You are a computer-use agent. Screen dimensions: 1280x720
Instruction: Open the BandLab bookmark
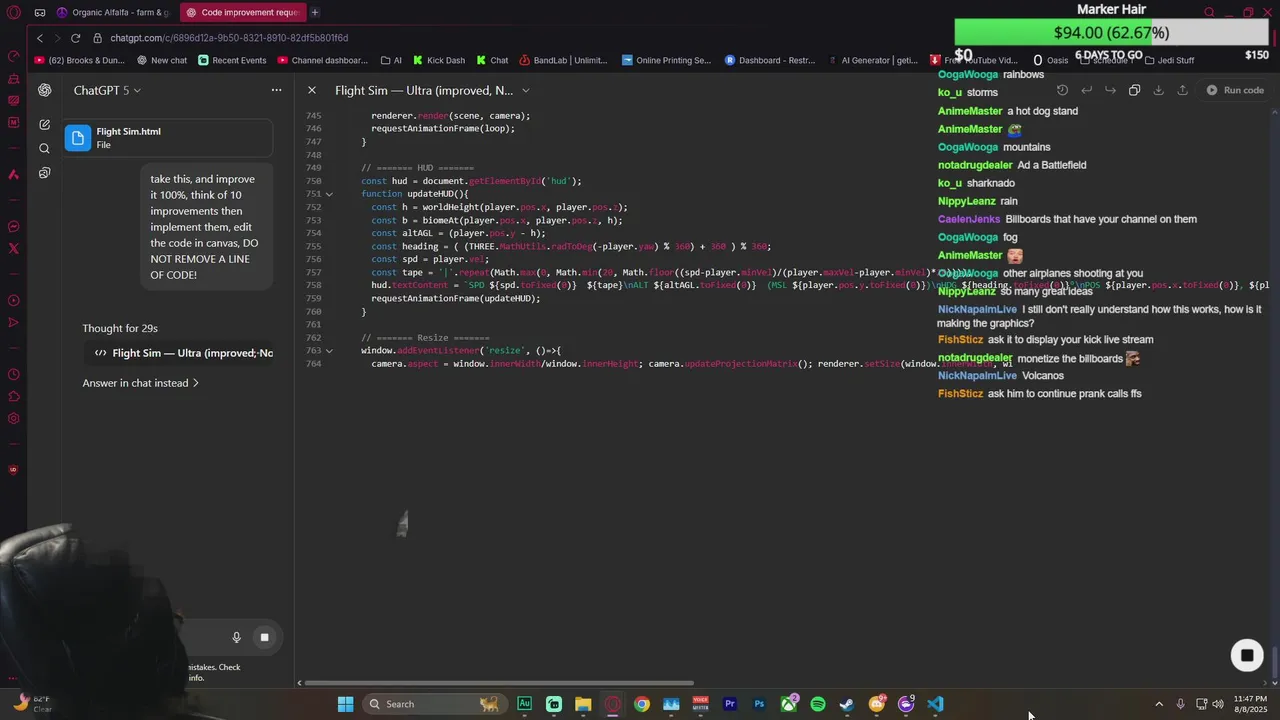[563, 60]
